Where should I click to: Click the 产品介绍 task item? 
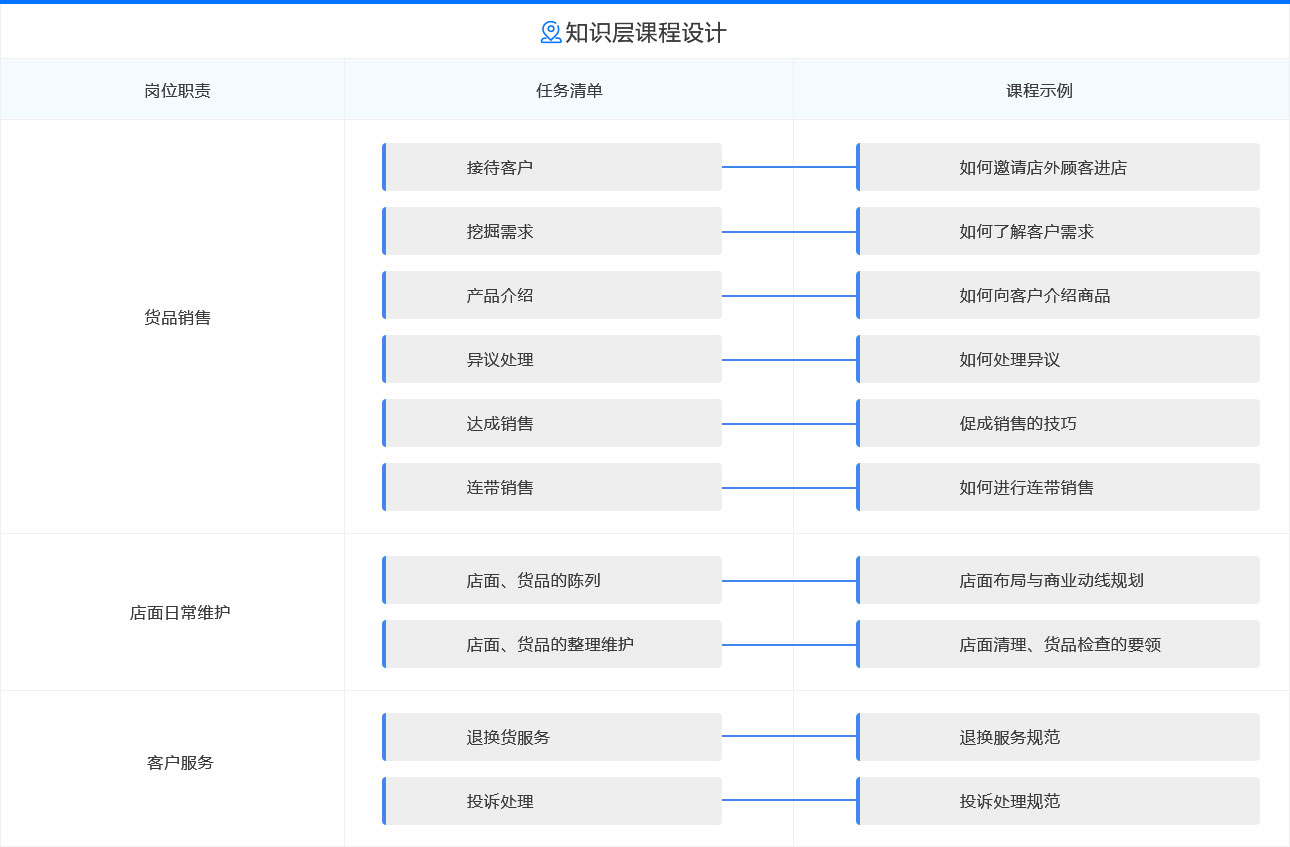(x=552, y=295)
